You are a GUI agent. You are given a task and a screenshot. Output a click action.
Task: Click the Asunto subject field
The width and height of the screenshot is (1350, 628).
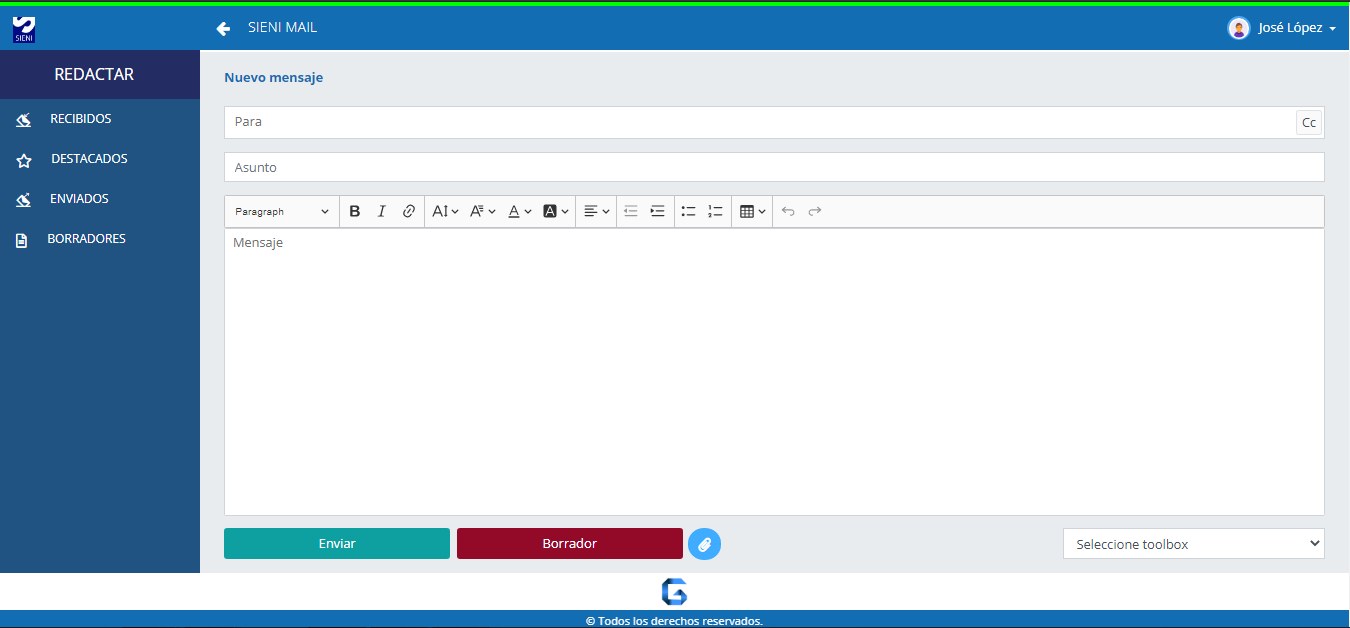[x=773, y=167]
